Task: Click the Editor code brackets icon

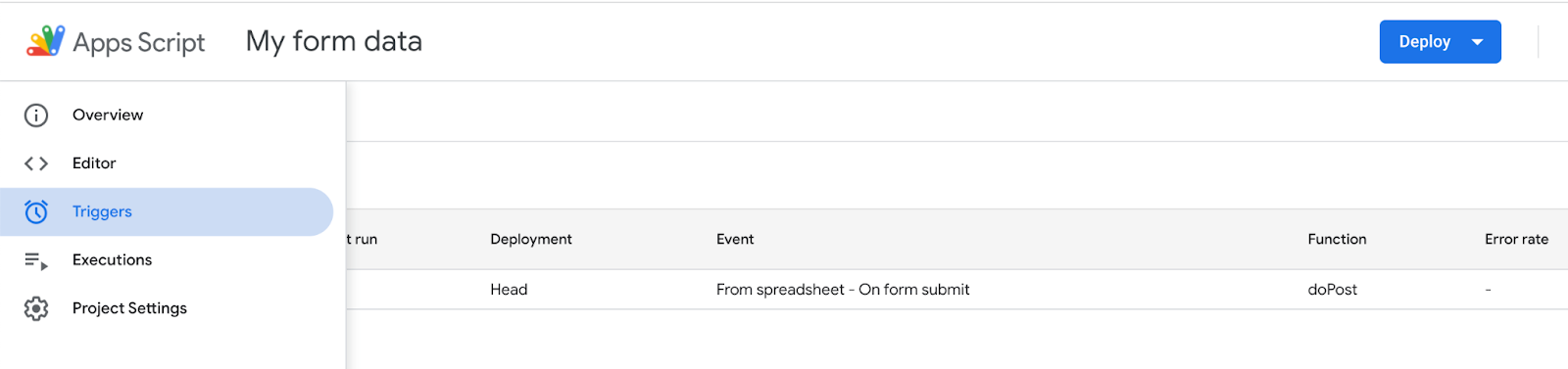Action: (36, 163)
